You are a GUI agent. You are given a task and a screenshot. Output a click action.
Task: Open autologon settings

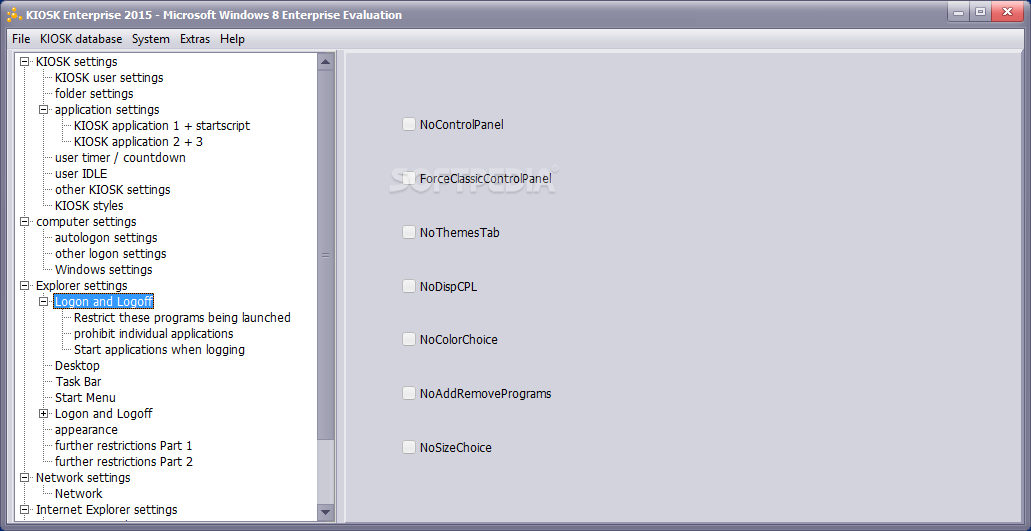pos(106,237)
